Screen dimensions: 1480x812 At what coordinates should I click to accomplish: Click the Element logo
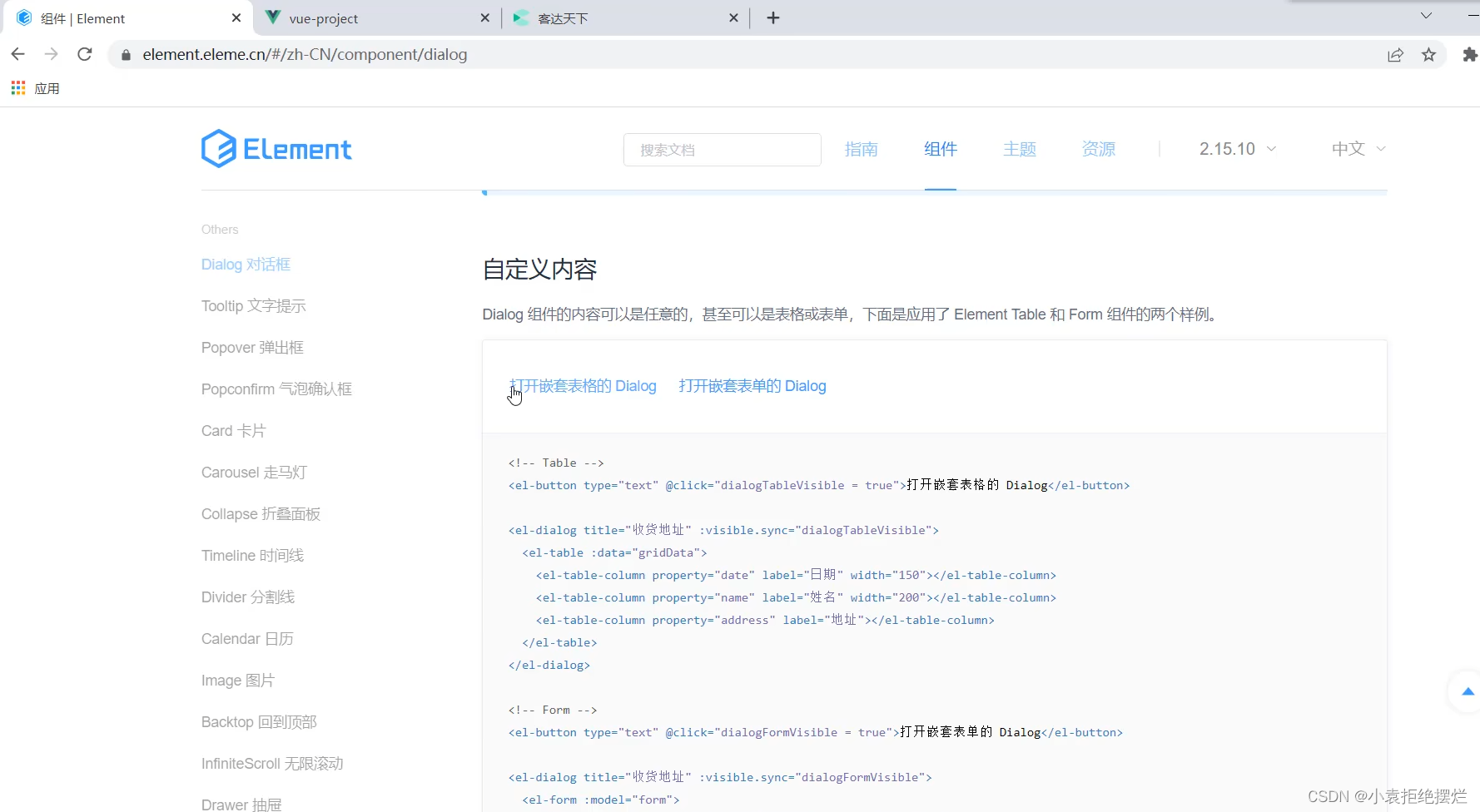pyautogui.click(x=276, y=149)
